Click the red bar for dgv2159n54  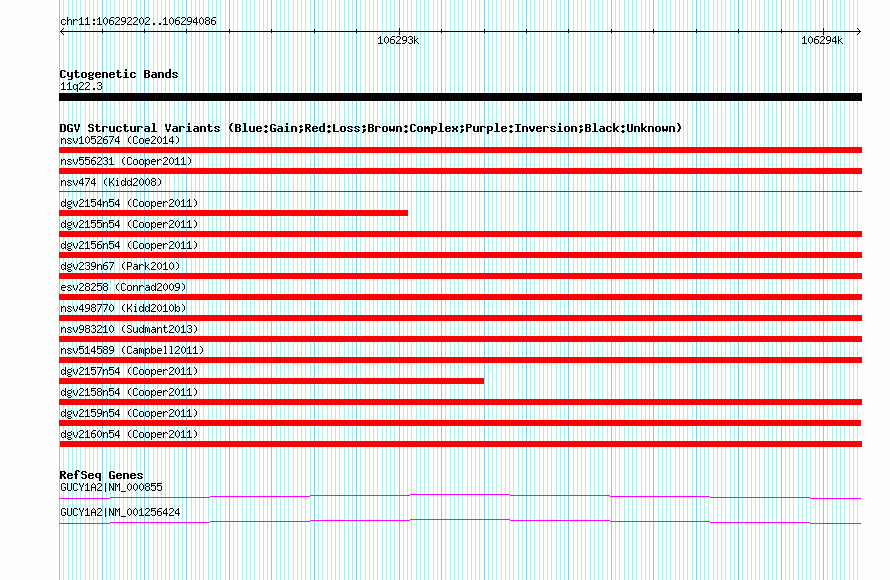point(460,423)
